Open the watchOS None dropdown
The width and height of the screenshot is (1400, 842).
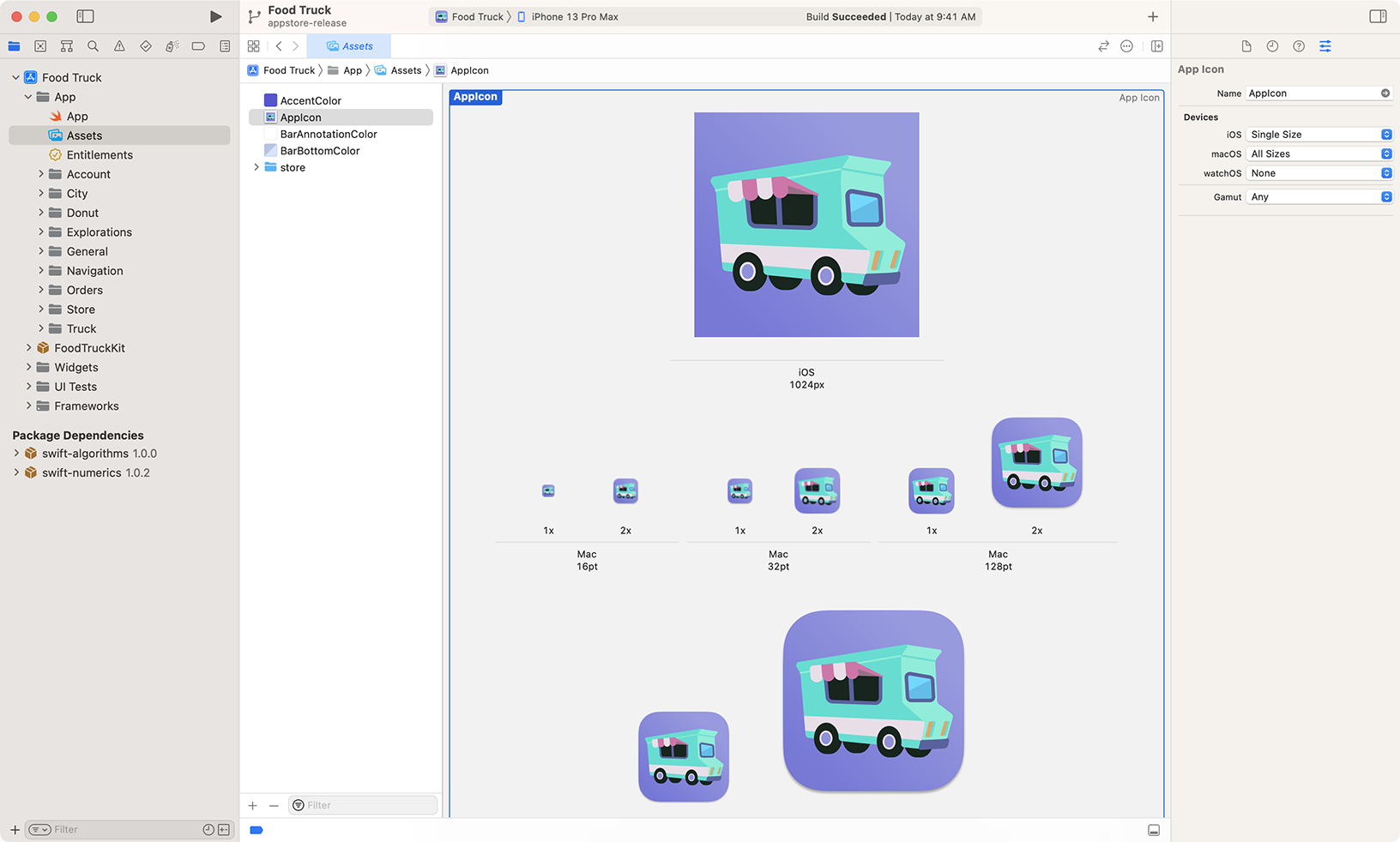(1319, 173)
